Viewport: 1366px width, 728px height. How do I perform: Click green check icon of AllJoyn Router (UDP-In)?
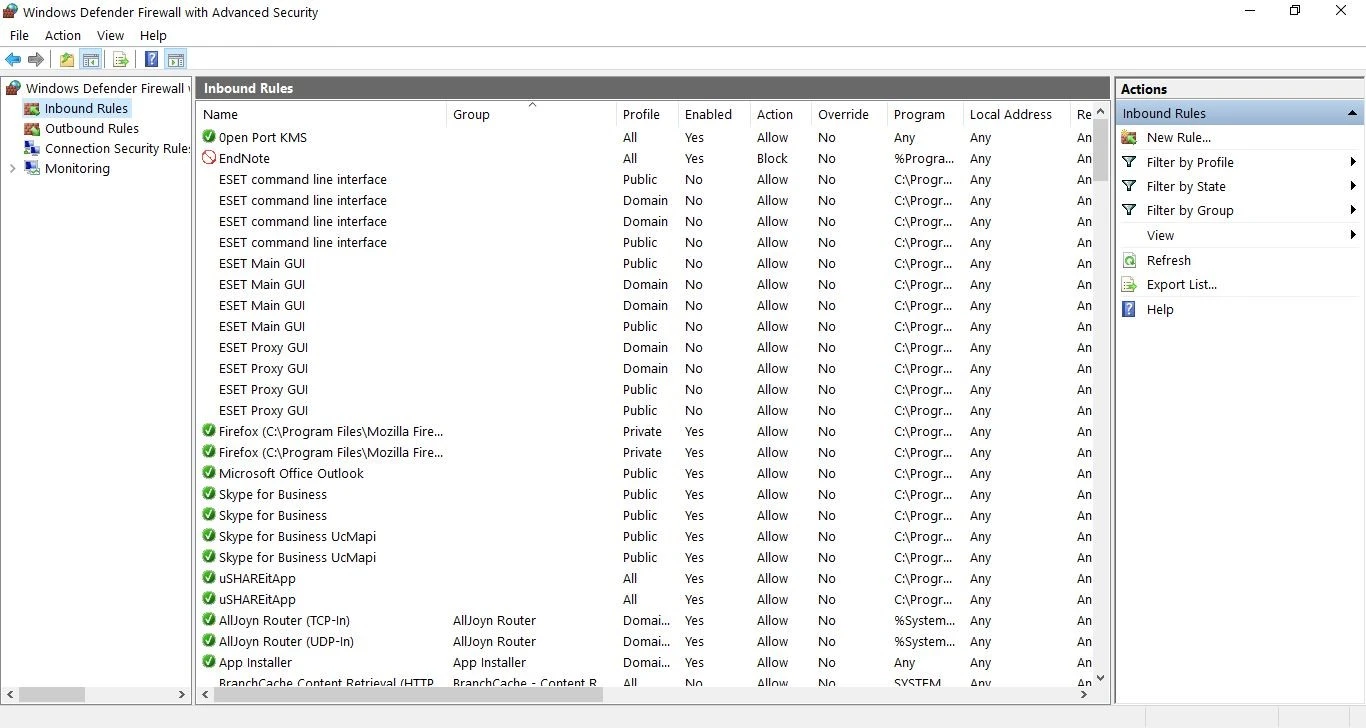pos(209,641)
